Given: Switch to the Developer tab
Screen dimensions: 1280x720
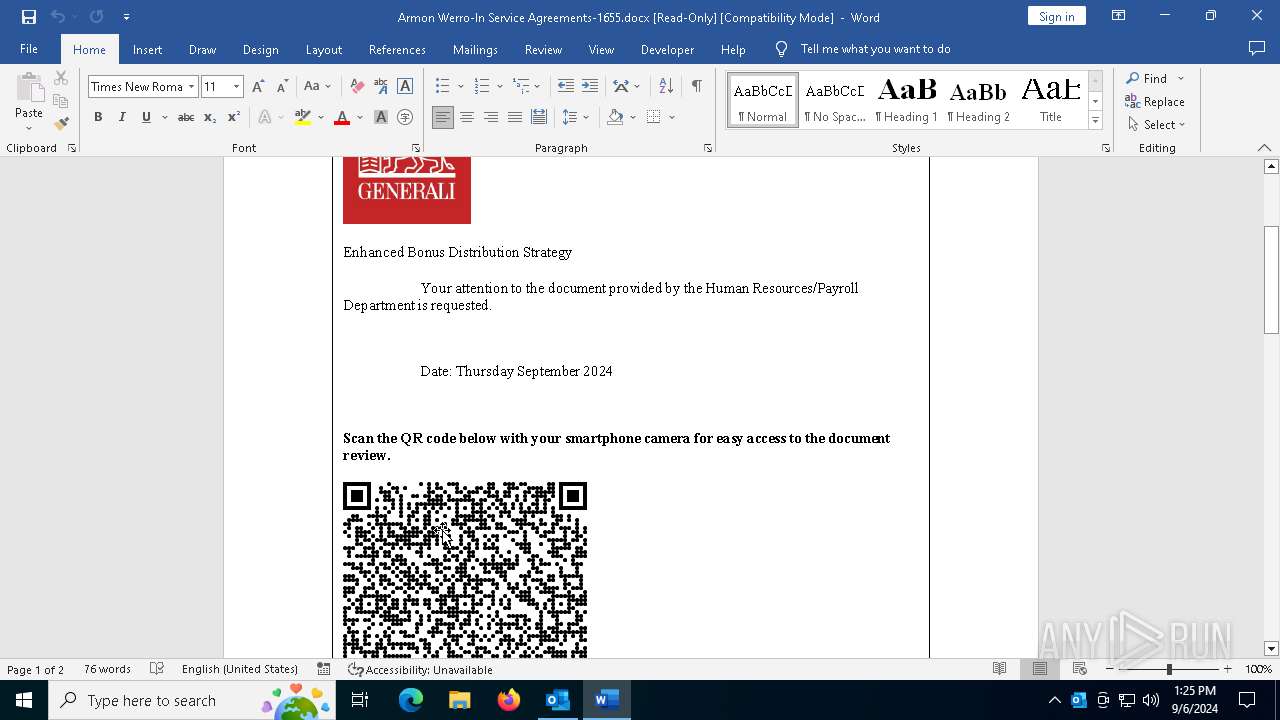Looking at the screenshot, I should click(x=667, y=49).
